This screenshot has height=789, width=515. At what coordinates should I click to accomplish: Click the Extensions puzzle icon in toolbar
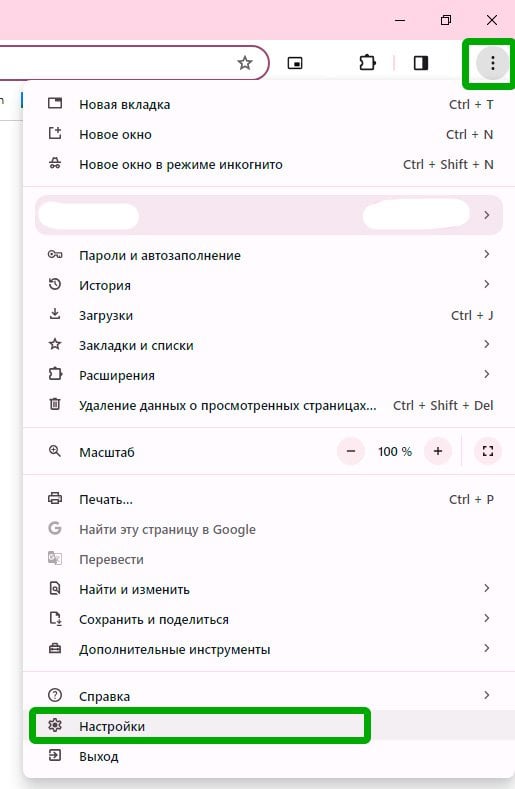click(367, 63)
